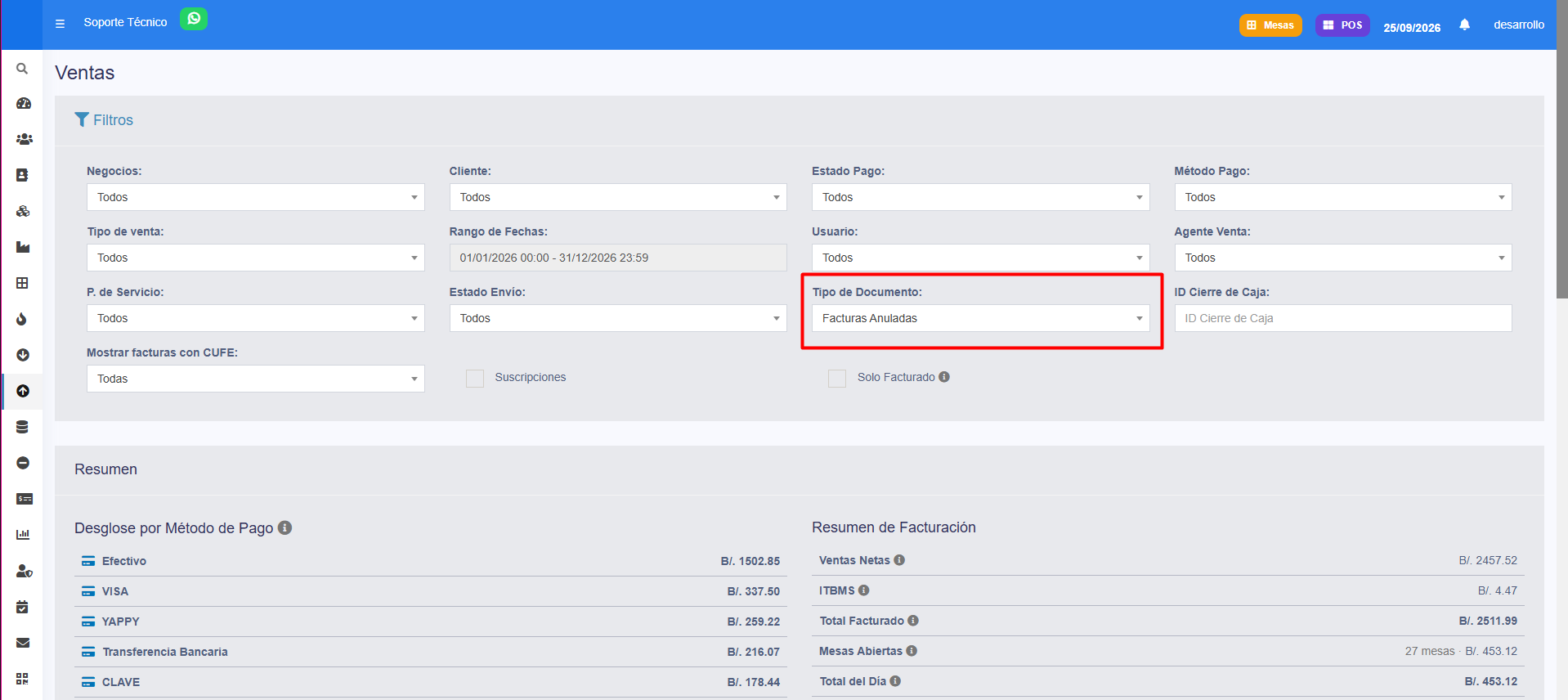Image resolution: width=1568 pixels, height=700 pixels.
Task: Click the info icon next to Ventas Netas
Action: pos(899,560)
